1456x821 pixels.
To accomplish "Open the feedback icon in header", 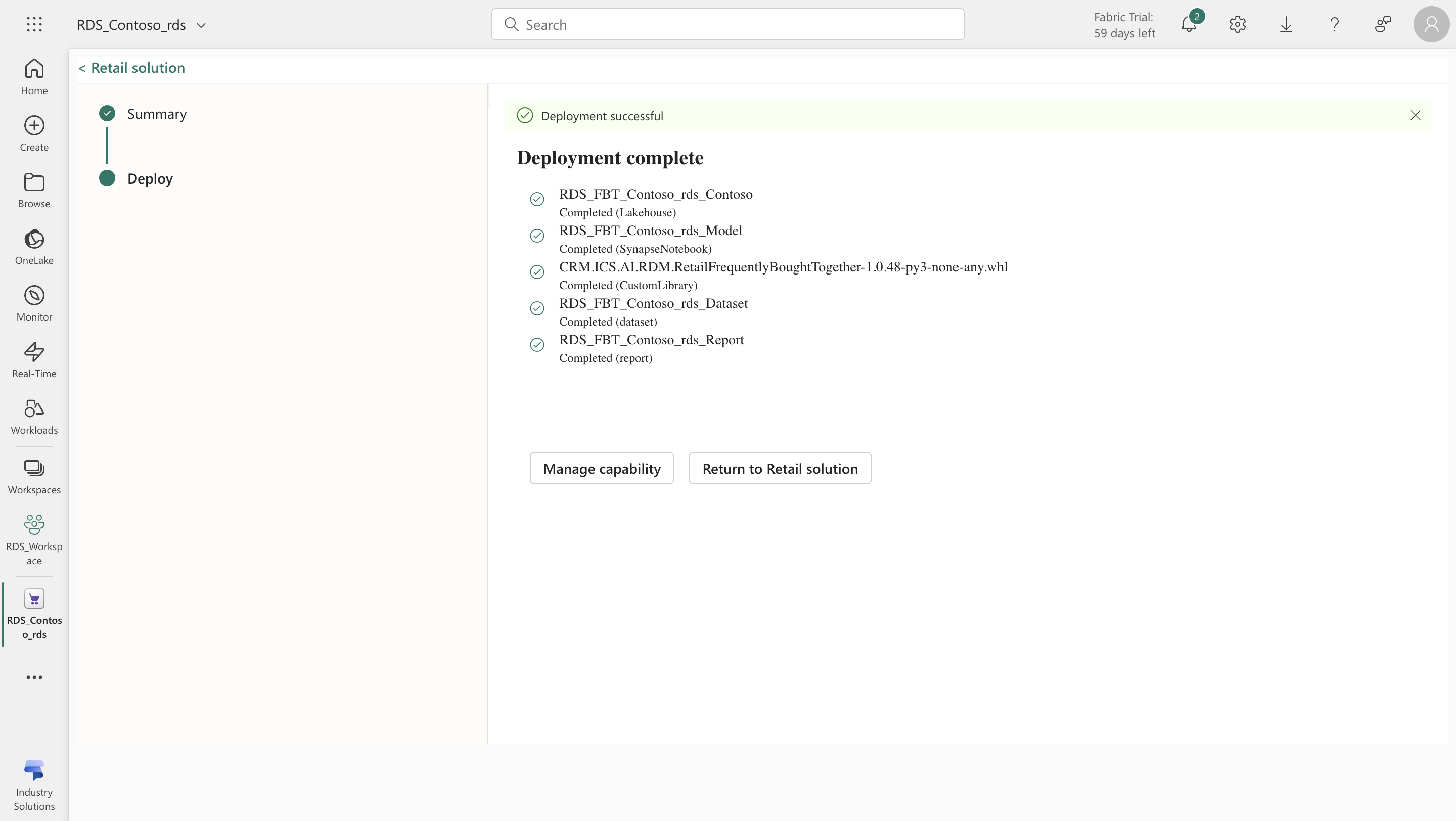I will (x=1383, y=24).
